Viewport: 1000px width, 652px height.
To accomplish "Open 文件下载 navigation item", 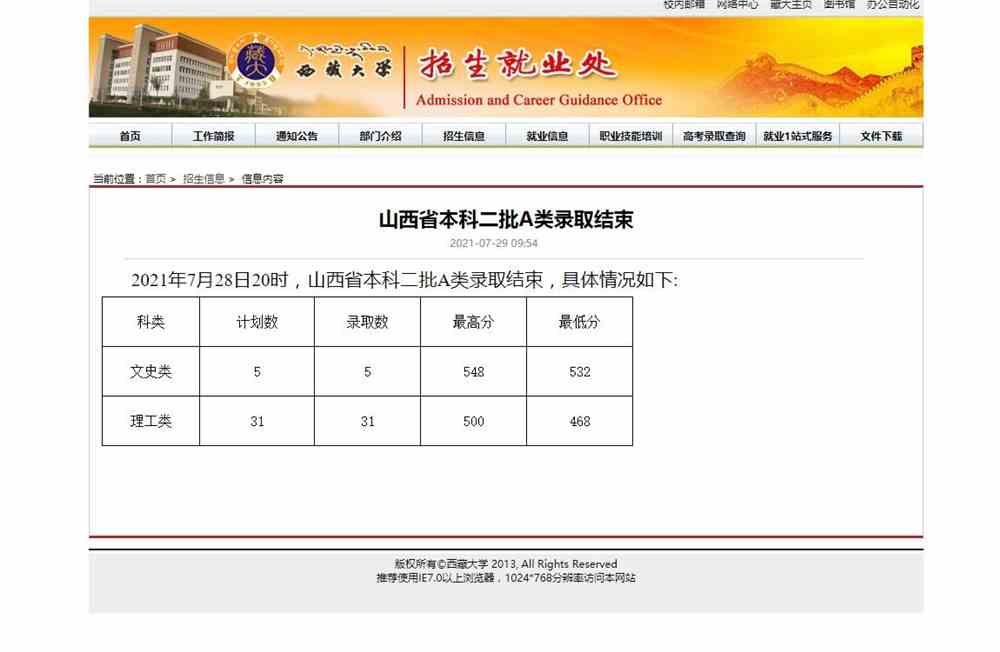I will (x=881, y=136).
